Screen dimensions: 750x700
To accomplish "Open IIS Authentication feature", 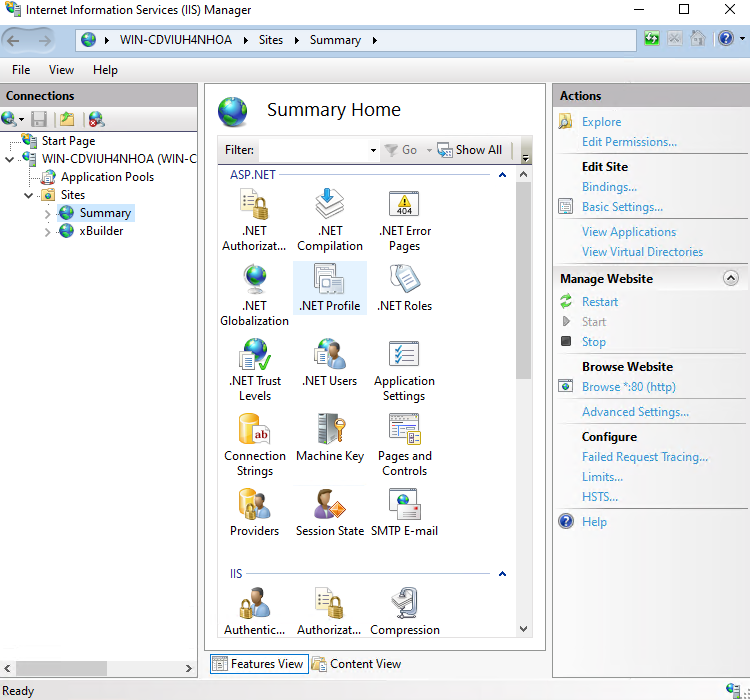I will click(254, 611).
